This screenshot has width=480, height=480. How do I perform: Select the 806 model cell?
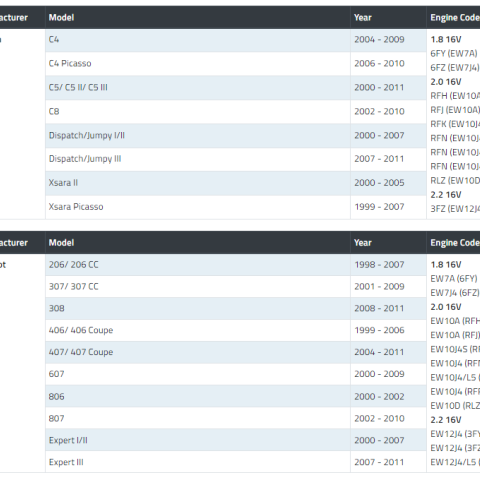click(x=198, y=396)
